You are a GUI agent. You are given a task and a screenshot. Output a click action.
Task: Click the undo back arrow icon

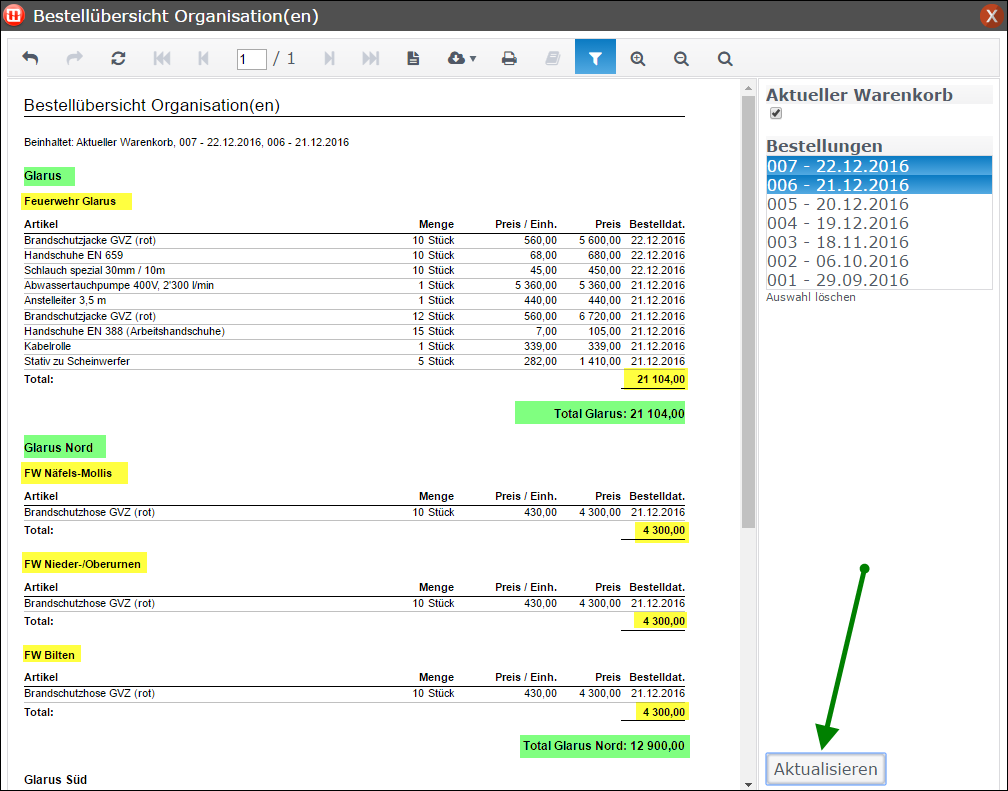pos(31,59)
